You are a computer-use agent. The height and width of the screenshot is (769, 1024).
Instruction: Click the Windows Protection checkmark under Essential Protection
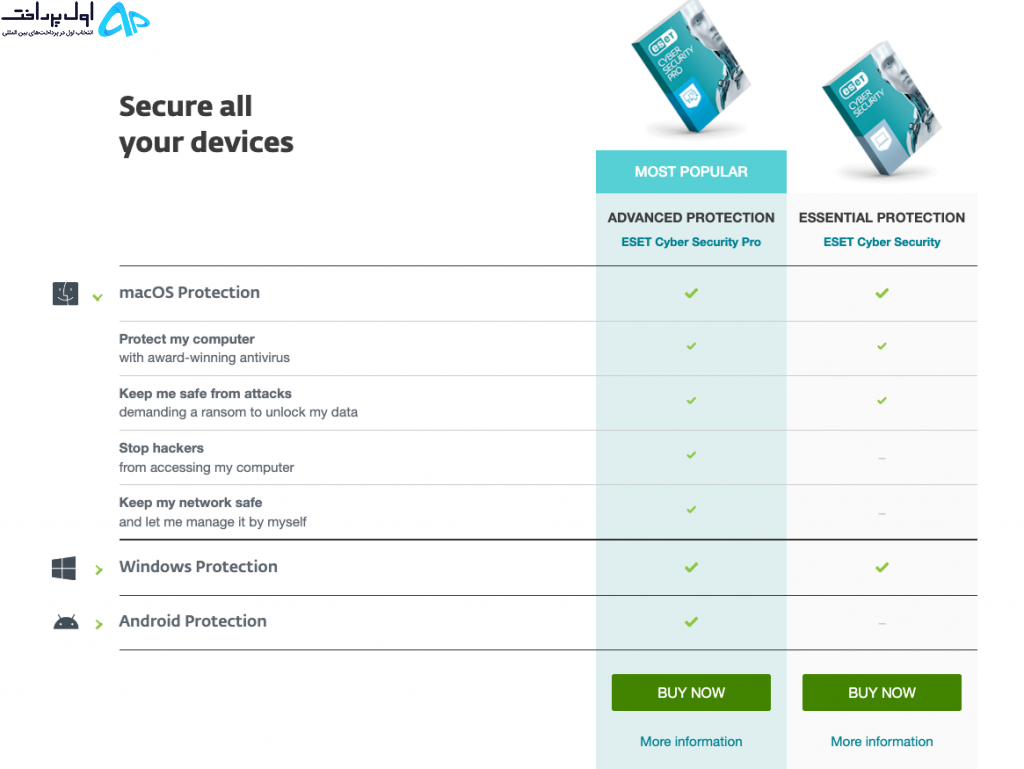[882, 567]
